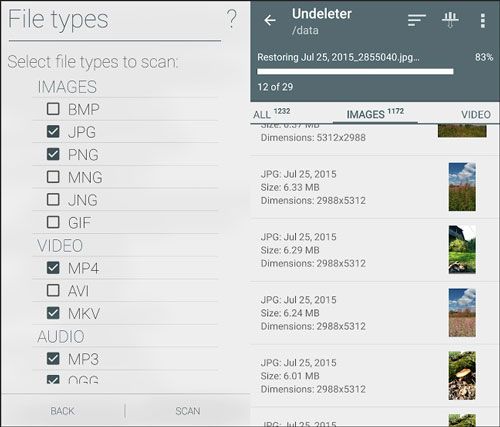Enable the BMP checkbox
This screenshot has width=500, height=427.
point(53,109)
